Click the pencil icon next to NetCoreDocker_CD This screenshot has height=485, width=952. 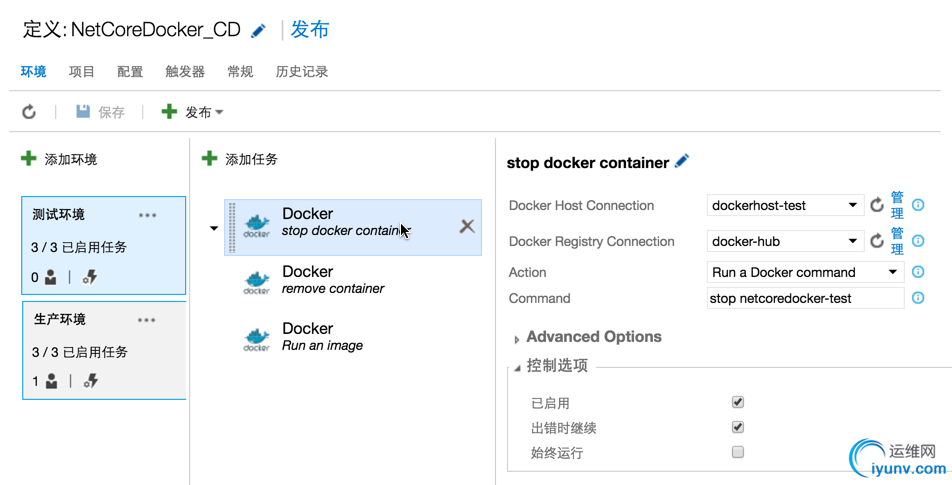(x=258, y=31)
